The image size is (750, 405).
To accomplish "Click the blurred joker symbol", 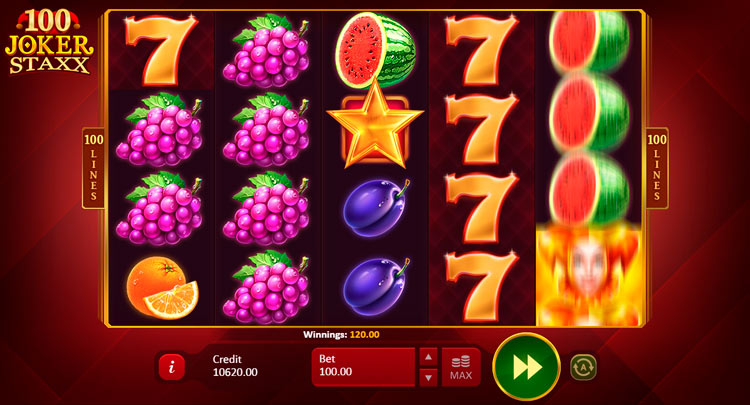I will pyautogui.click(x=589, y=277).
